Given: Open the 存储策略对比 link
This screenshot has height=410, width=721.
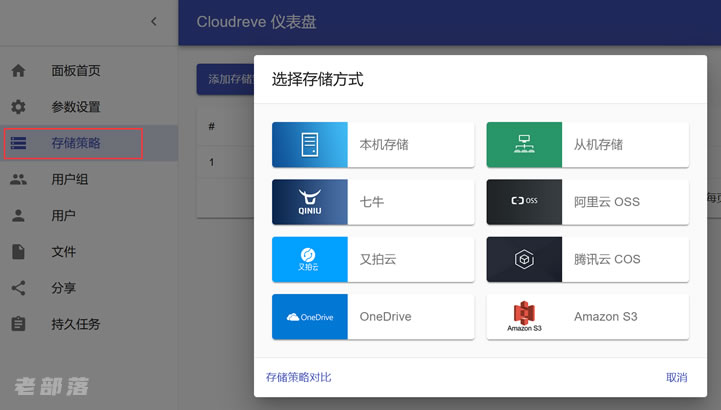Looking at the screenshot, I should click(x=298, y=377).
